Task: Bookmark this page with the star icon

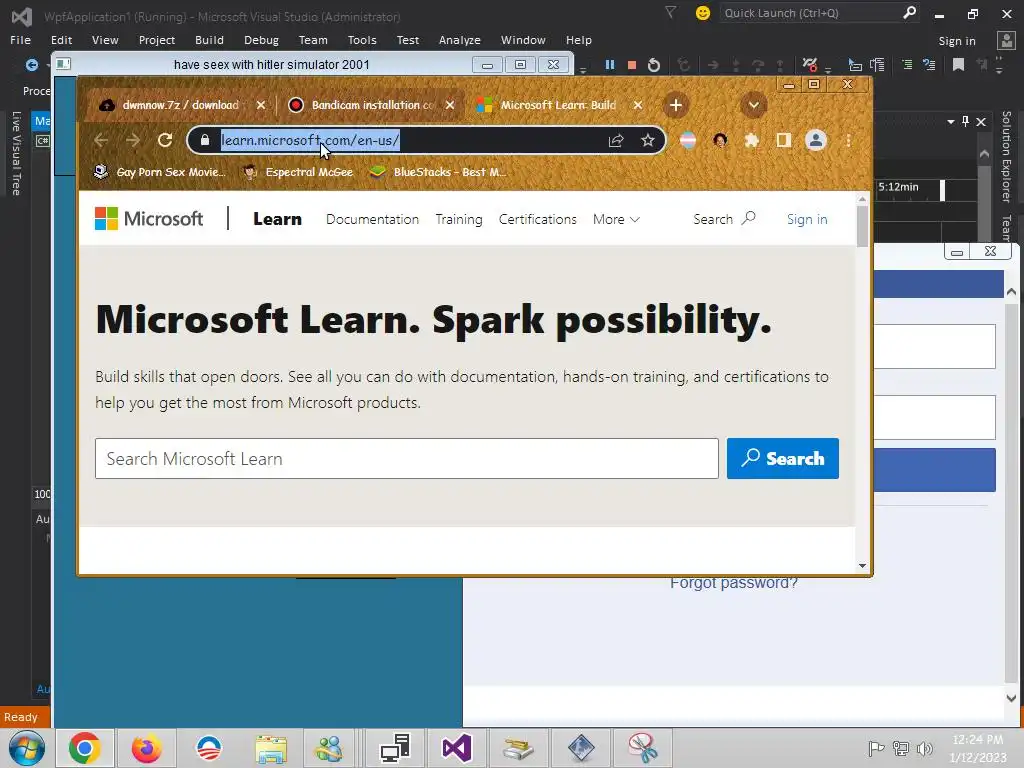Action: tap(647, 140)
